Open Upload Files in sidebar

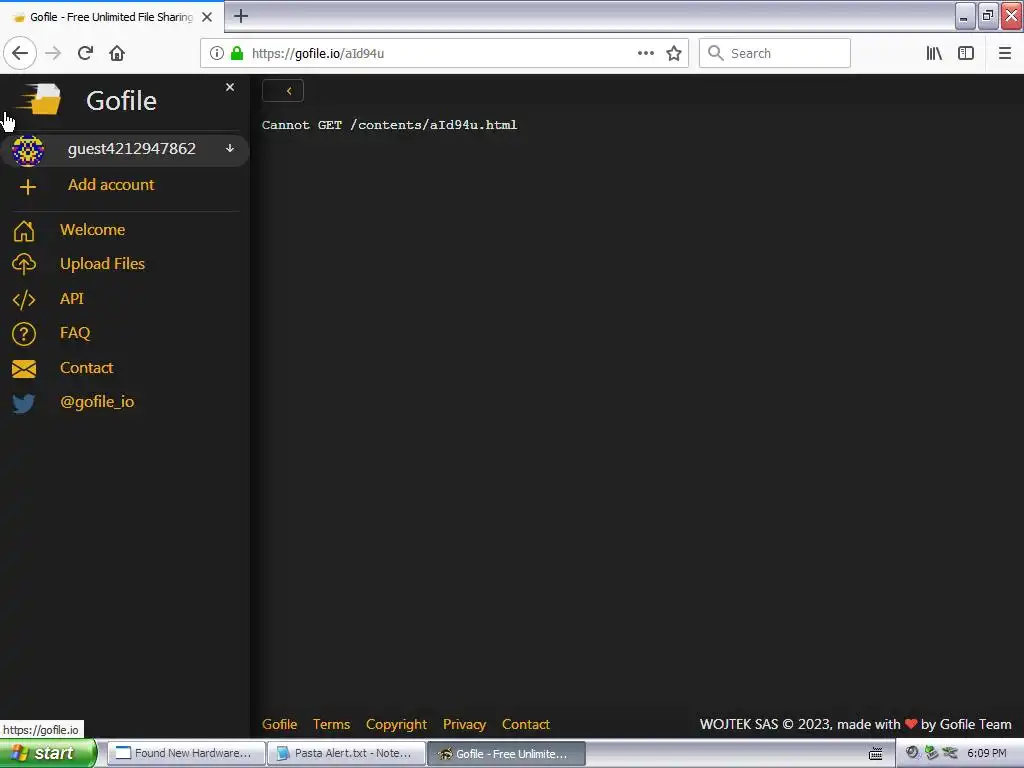[x=103, y=264]
